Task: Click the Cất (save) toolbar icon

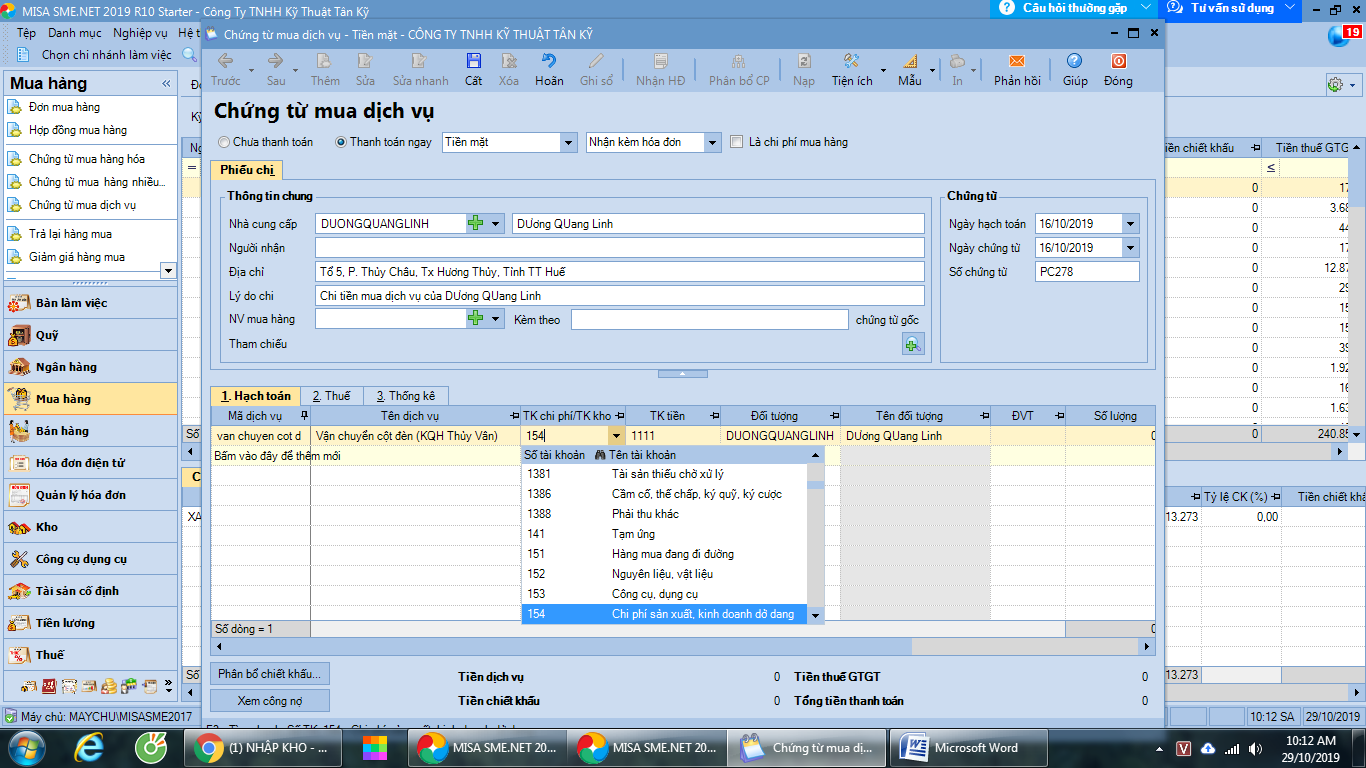Action: (473, 69)
